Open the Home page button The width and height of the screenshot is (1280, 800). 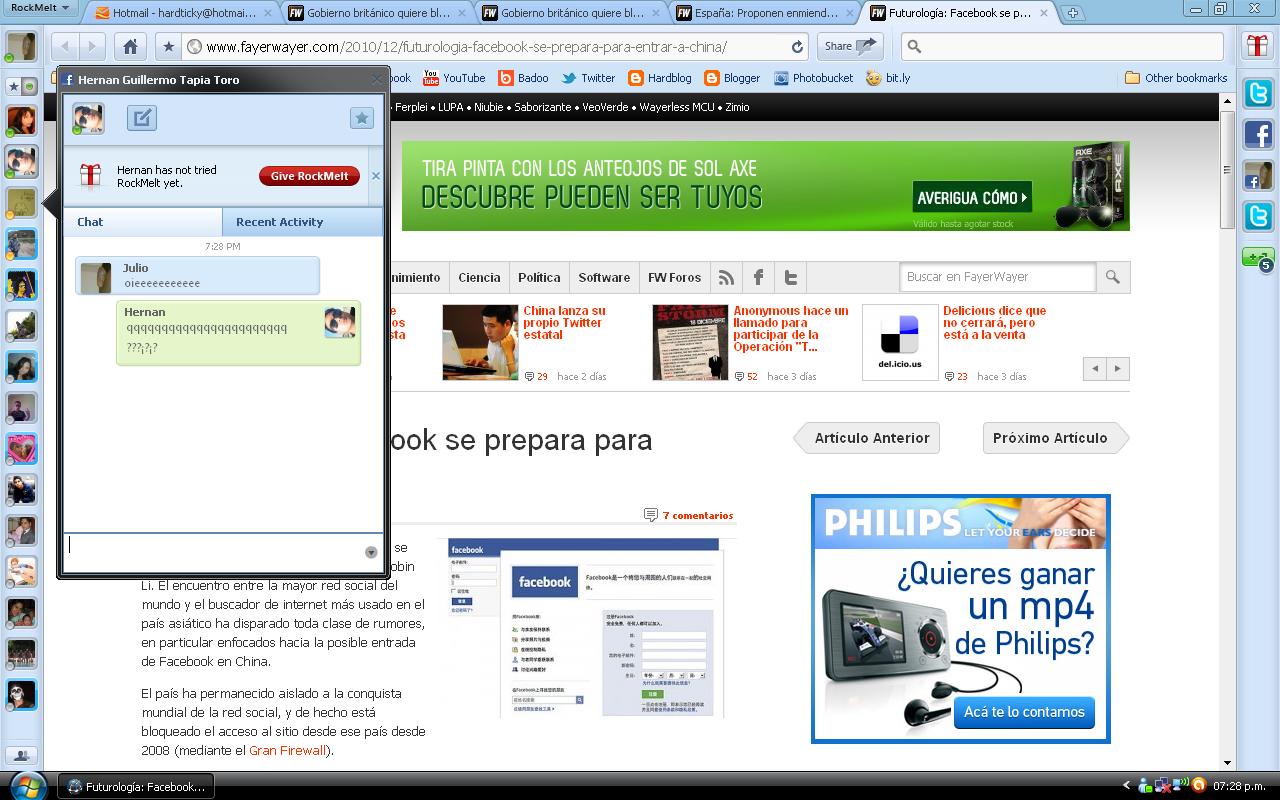pyautogui.click(x=130, y=46)
